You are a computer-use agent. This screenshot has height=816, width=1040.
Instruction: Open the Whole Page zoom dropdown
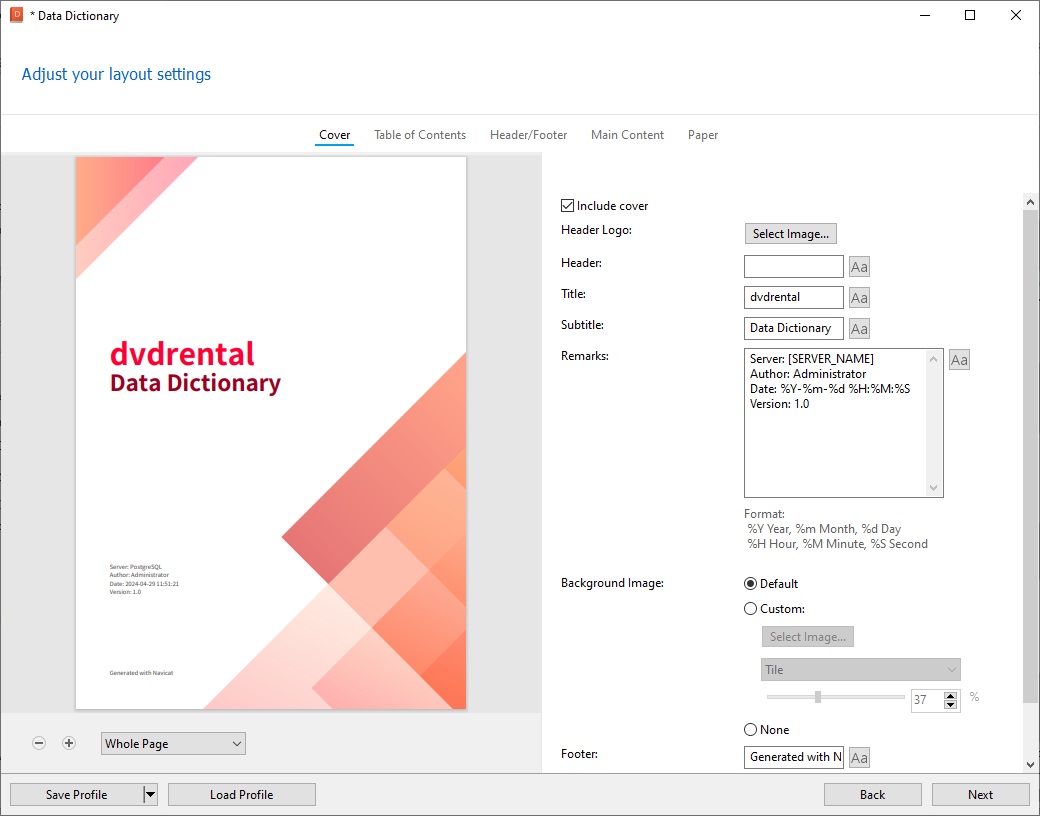173,743
